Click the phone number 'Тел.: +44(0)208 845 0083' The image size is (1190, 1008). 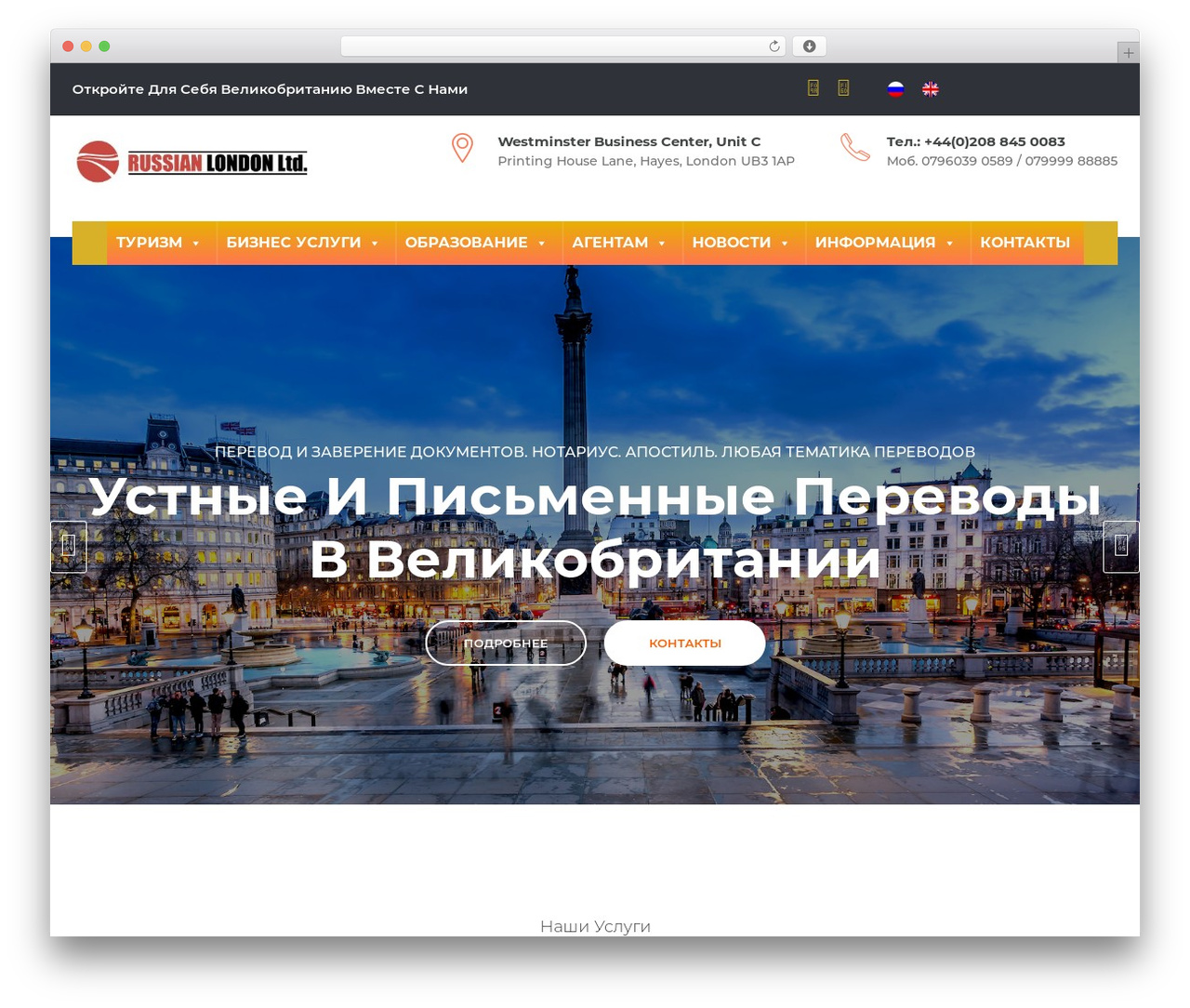coord(976,141)
